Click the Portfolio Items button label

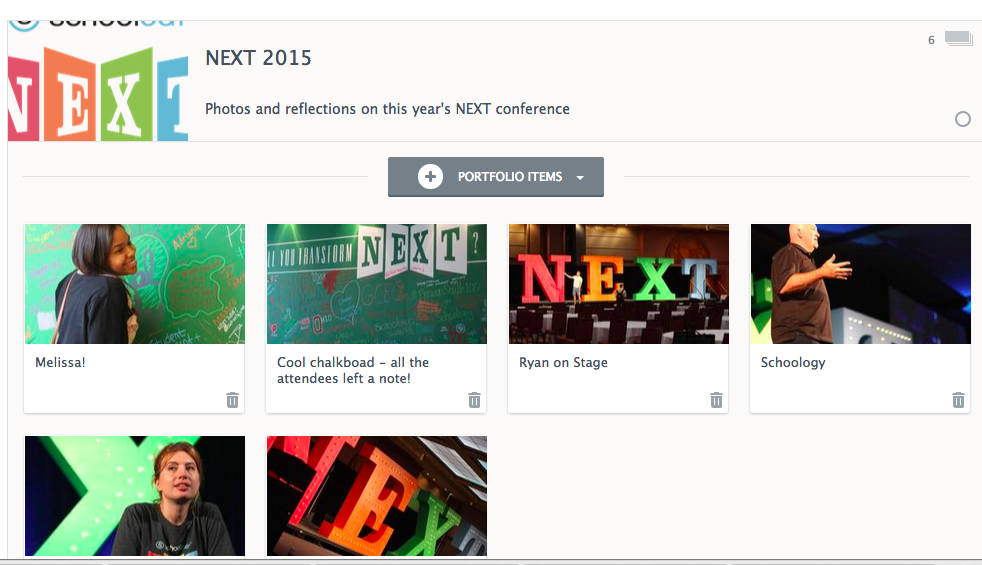[510, 177]
